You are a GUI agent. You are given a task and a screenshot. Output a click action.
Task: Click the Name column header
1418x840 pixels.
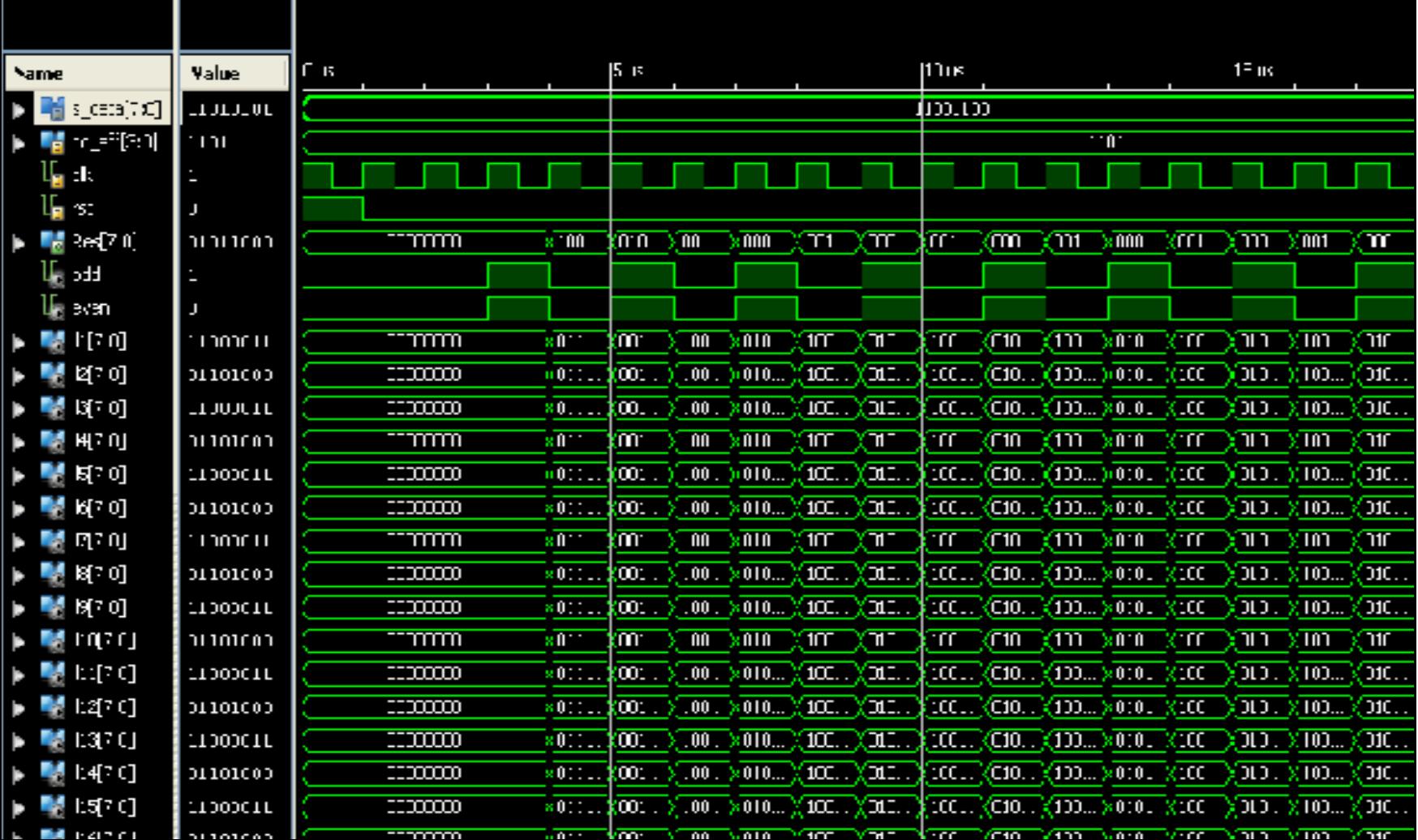(88, 73)
